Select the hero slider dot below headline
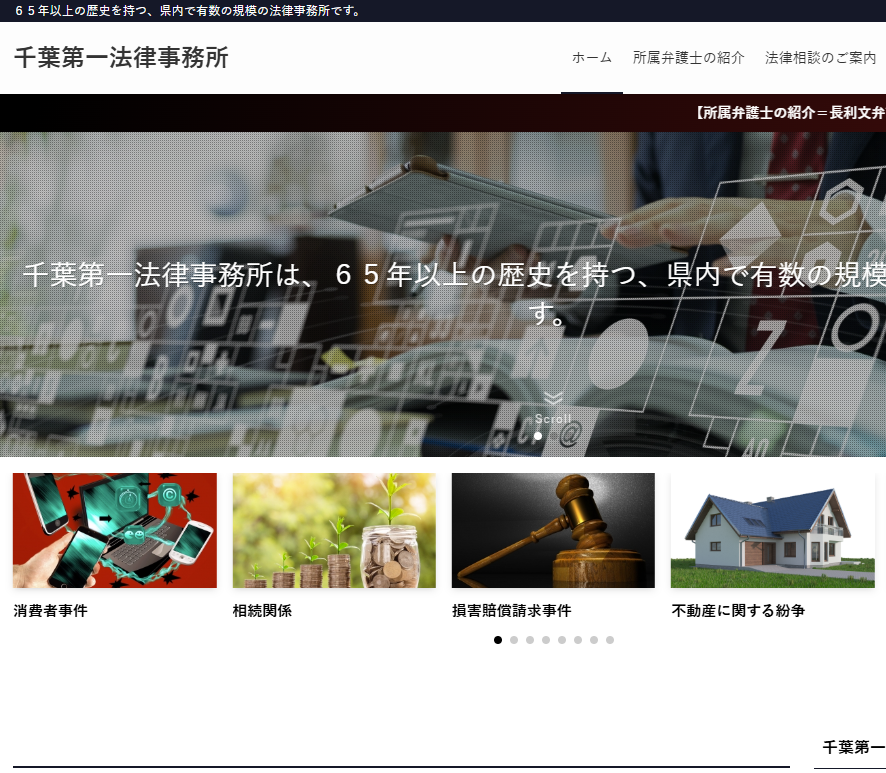This screenshot has width=886, height=773. click(538, 435)
